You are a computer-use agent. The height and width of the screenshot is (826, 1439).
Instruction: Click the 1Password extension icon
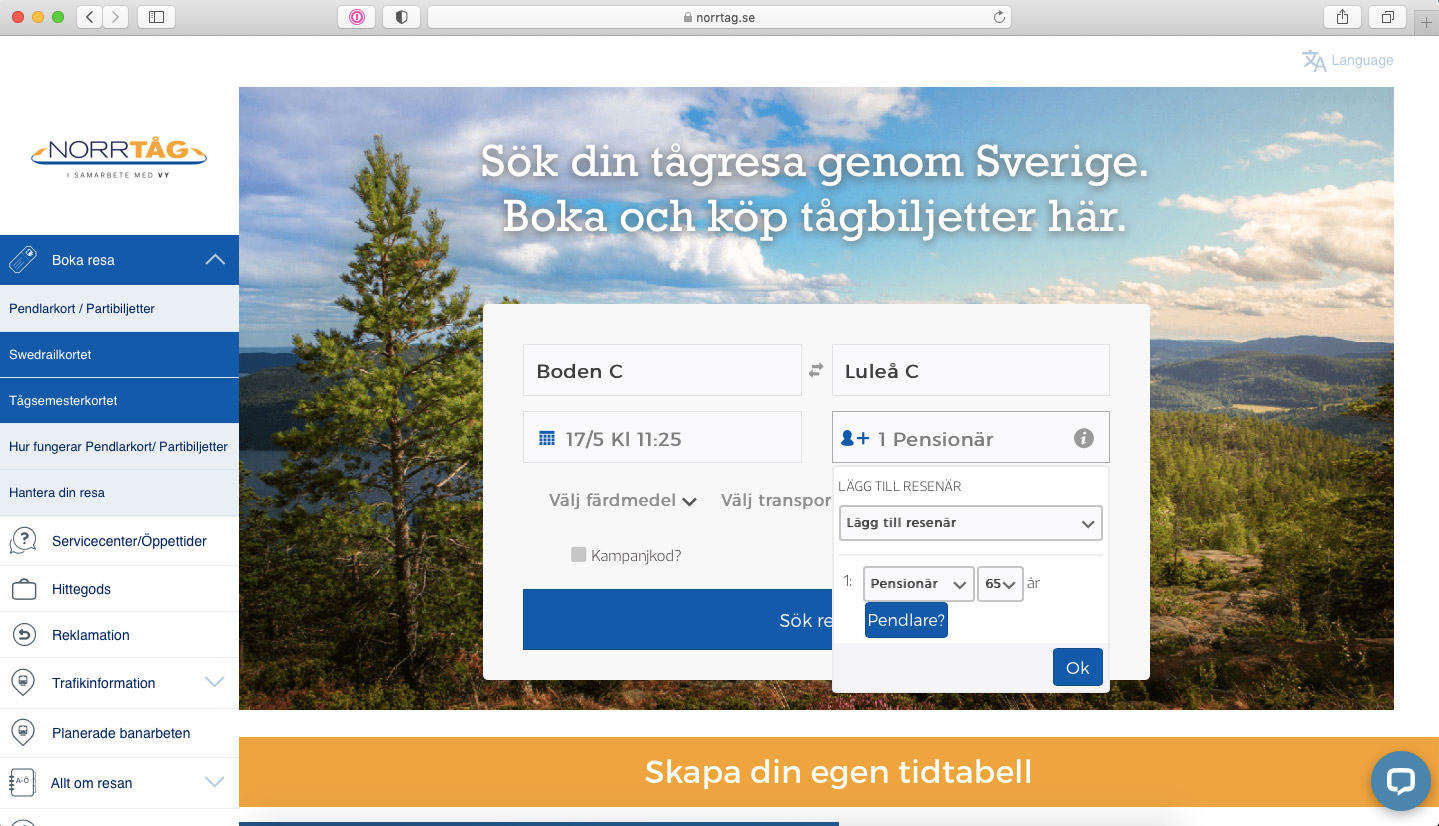pos(357,17)
